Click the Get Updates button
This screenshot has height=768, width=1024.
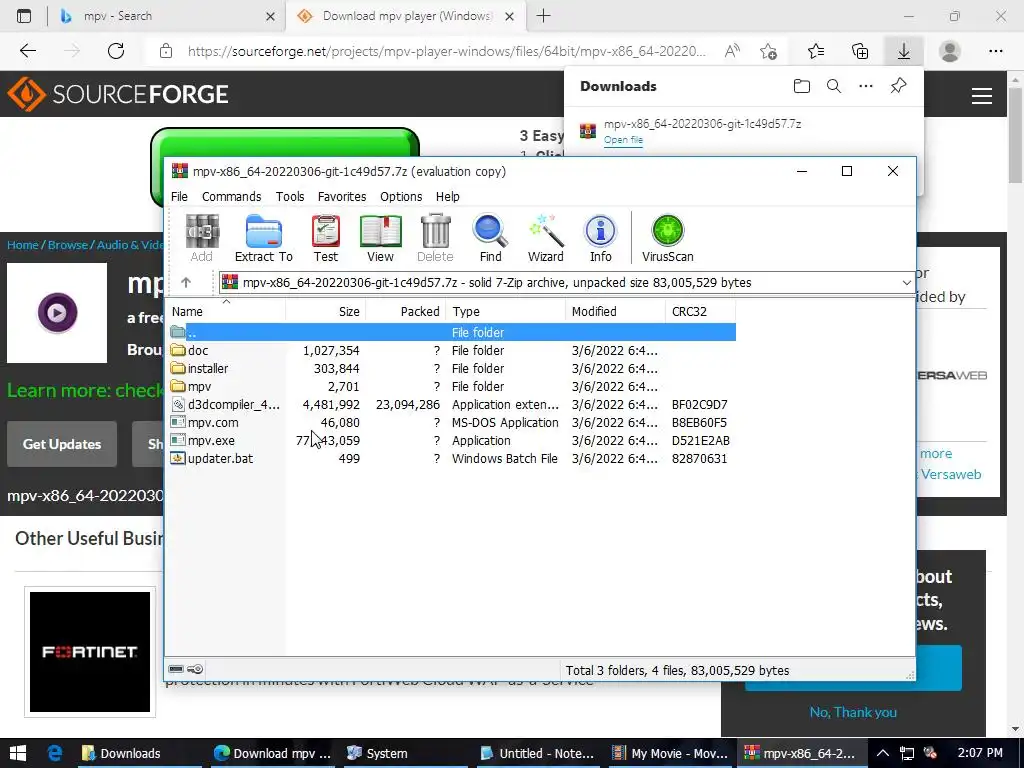click(x=62, y=444)
